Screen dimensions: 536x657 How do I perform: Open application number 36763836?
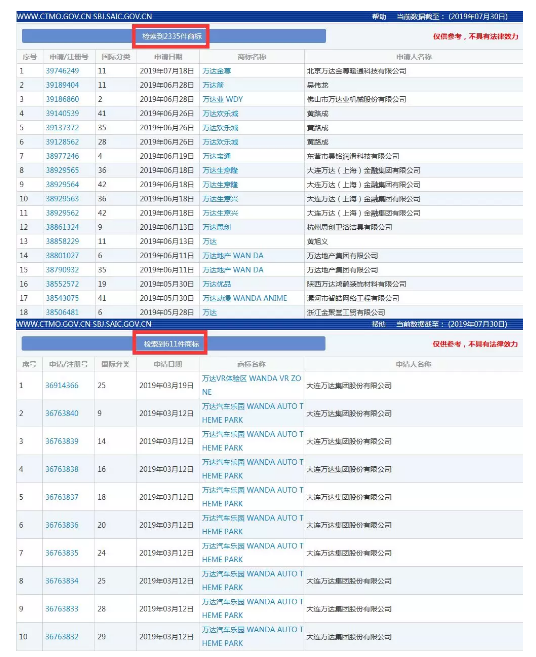(x=62, y=525)
